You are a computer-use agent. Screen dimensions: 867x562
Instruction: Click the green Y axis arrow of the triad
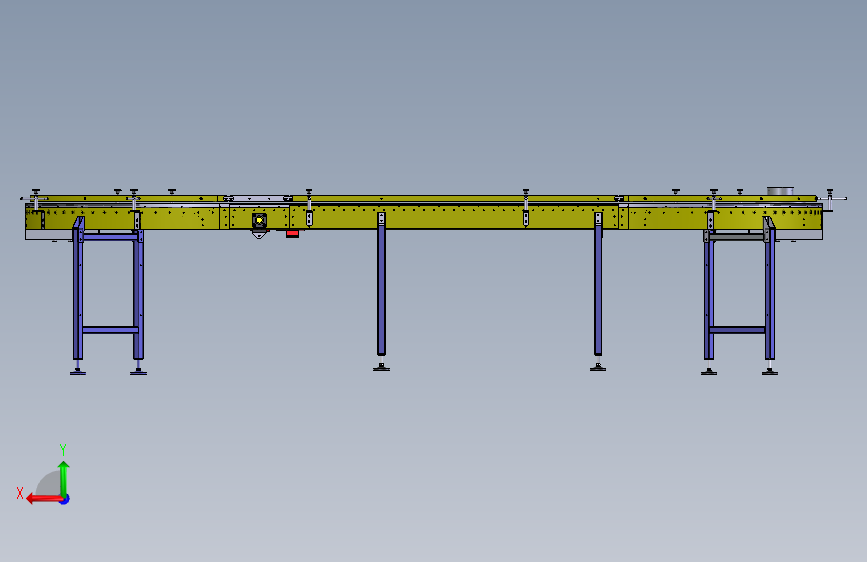point(64,478)
